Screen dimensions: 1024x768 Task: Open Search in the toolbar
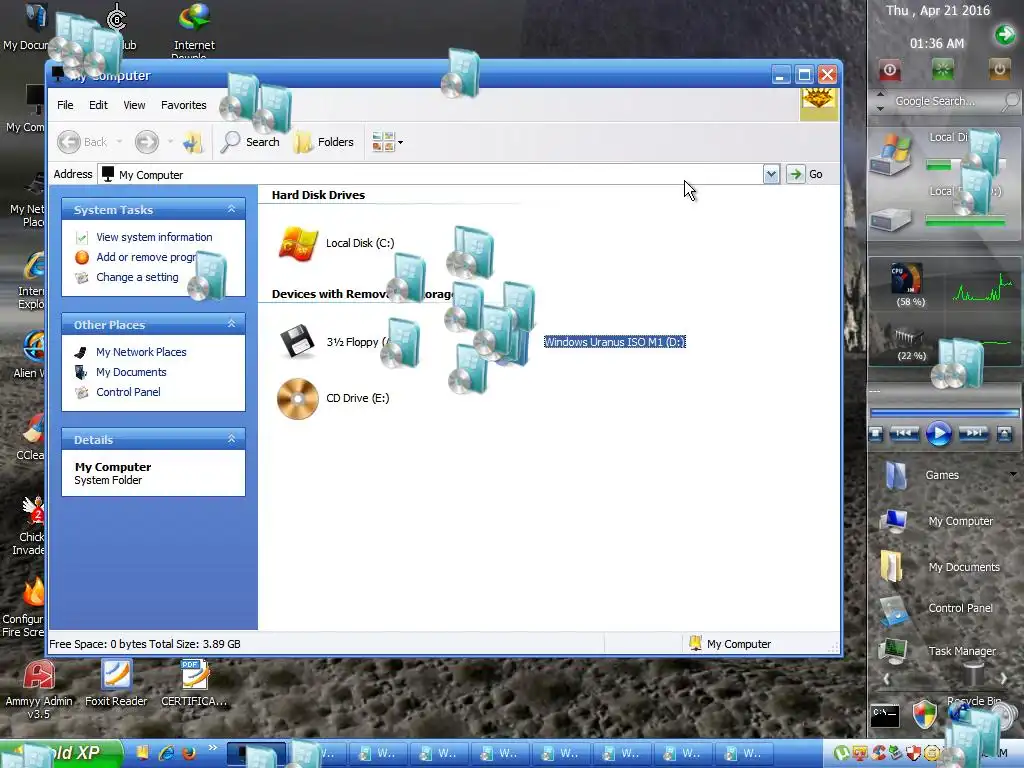[x=250, y=142]
